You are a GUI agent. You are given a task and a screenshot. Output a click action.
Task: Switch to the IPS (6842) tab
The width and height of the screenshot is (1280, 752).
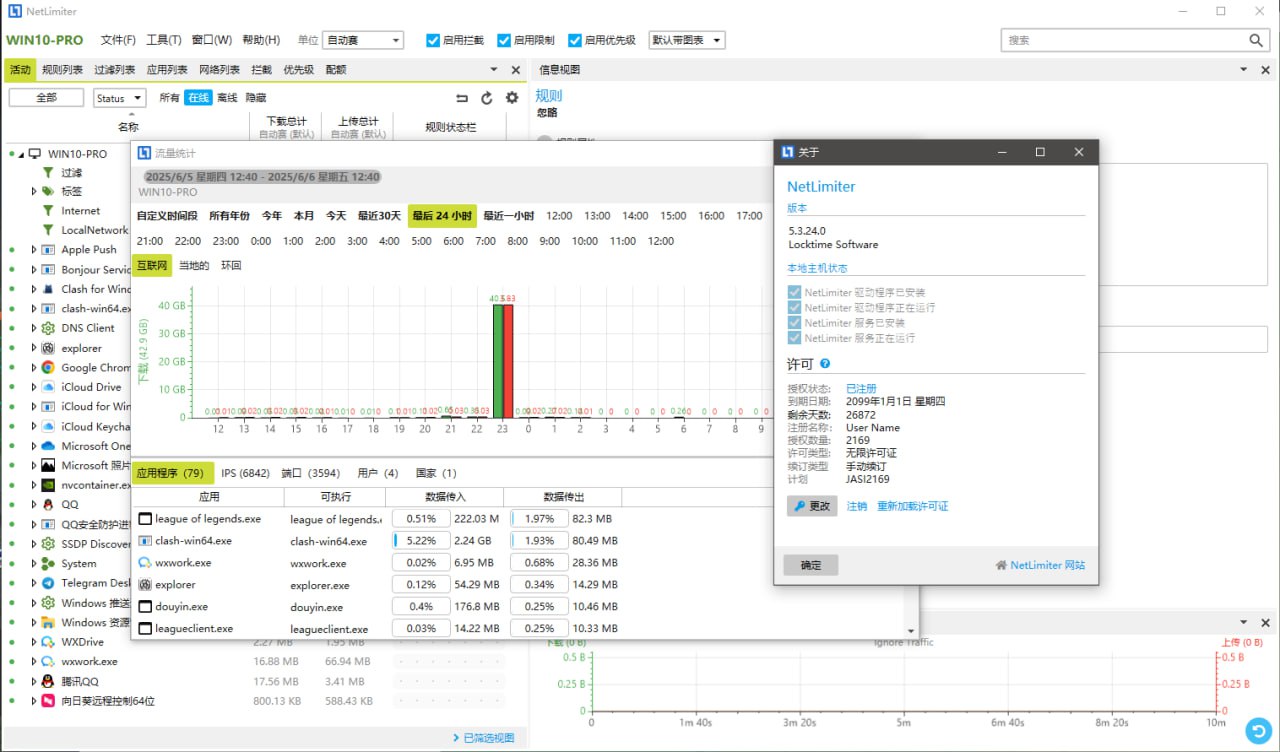click(x=245, y=473)
